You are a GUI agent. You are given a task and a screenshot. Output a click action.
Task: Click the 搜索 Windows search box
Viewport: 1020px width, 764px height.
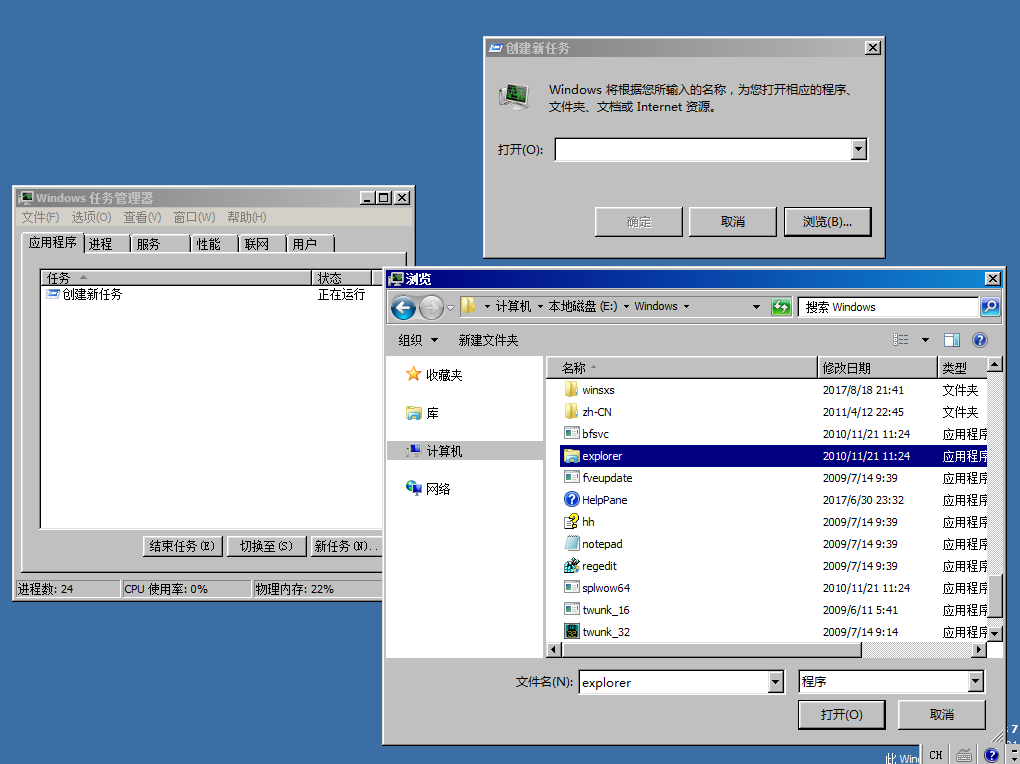889,307
